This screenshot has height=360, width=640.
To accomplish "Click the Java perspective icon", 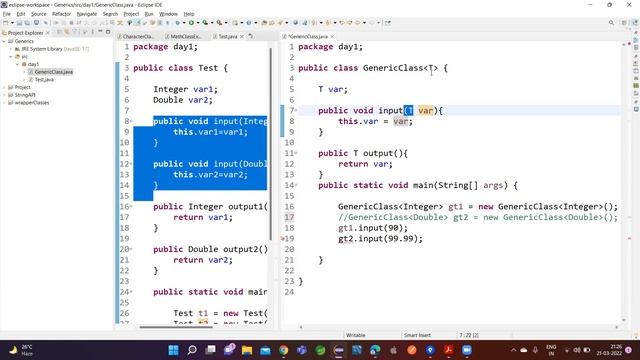I will click(x=635, y=23).
